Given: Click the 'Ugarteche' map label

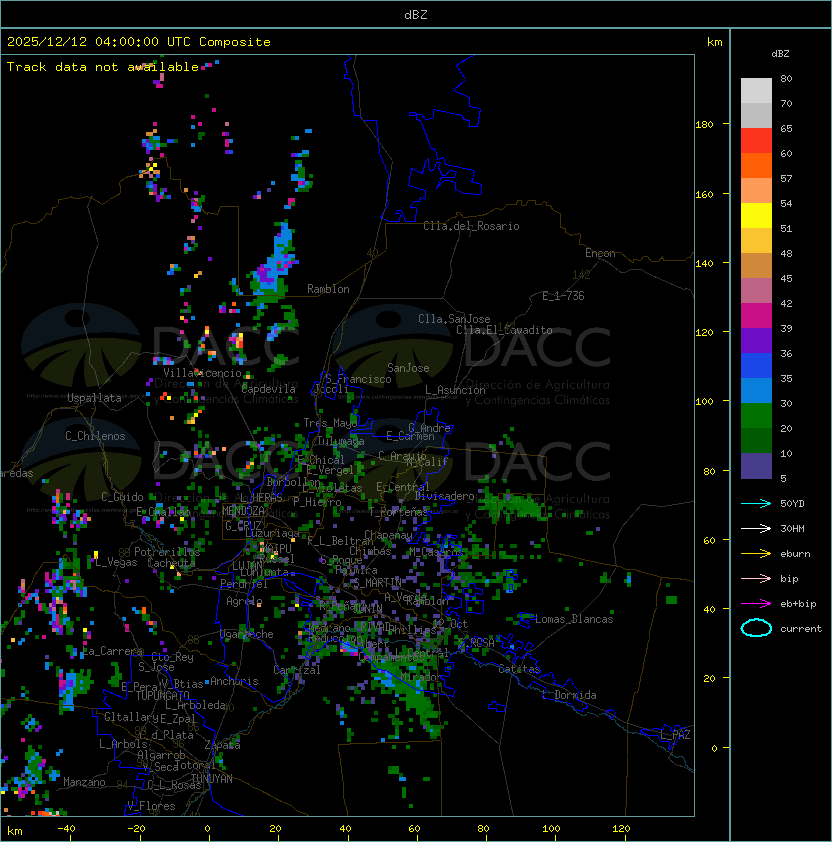Looking at the screenshot, I should tap(247, 634).
